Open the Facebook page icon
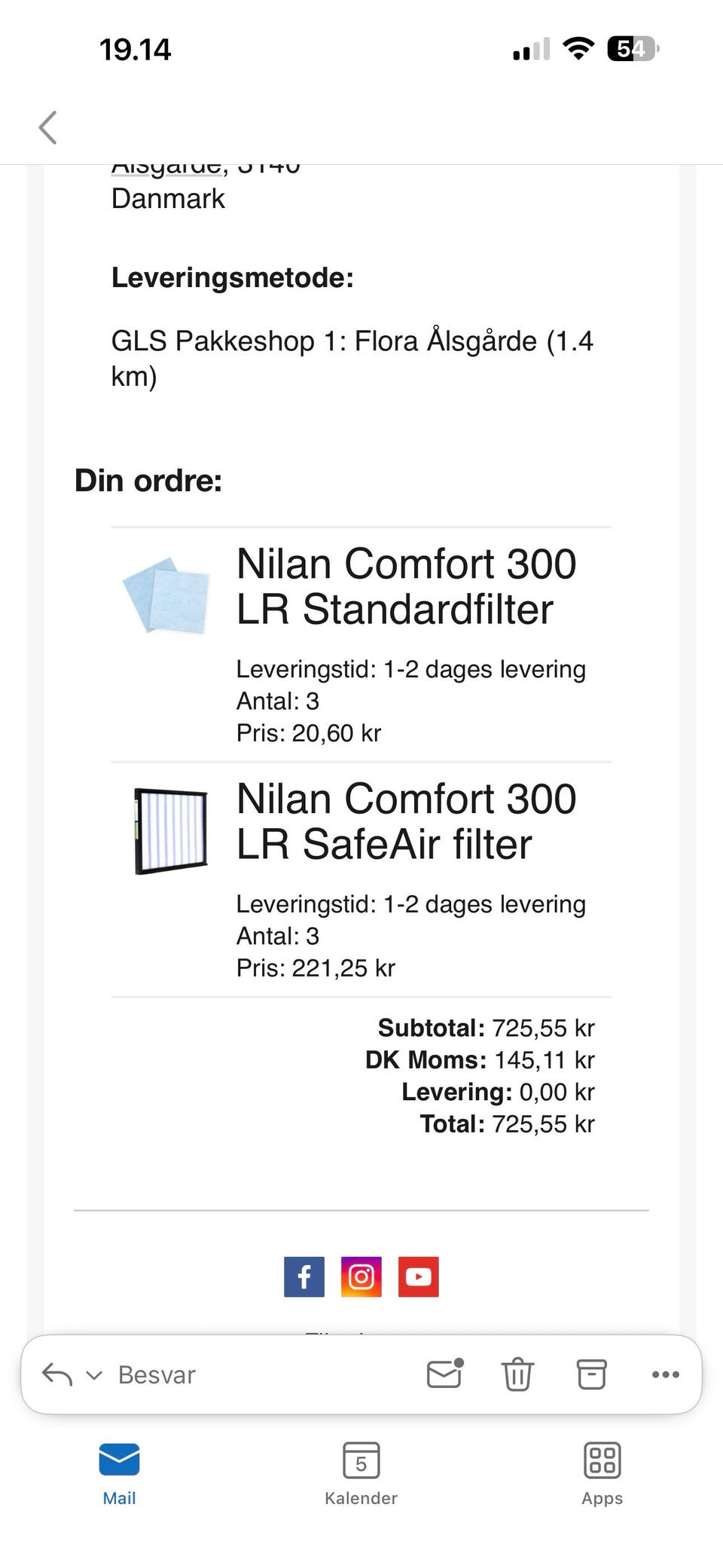723x1568 pixels. click(304, 1276)
